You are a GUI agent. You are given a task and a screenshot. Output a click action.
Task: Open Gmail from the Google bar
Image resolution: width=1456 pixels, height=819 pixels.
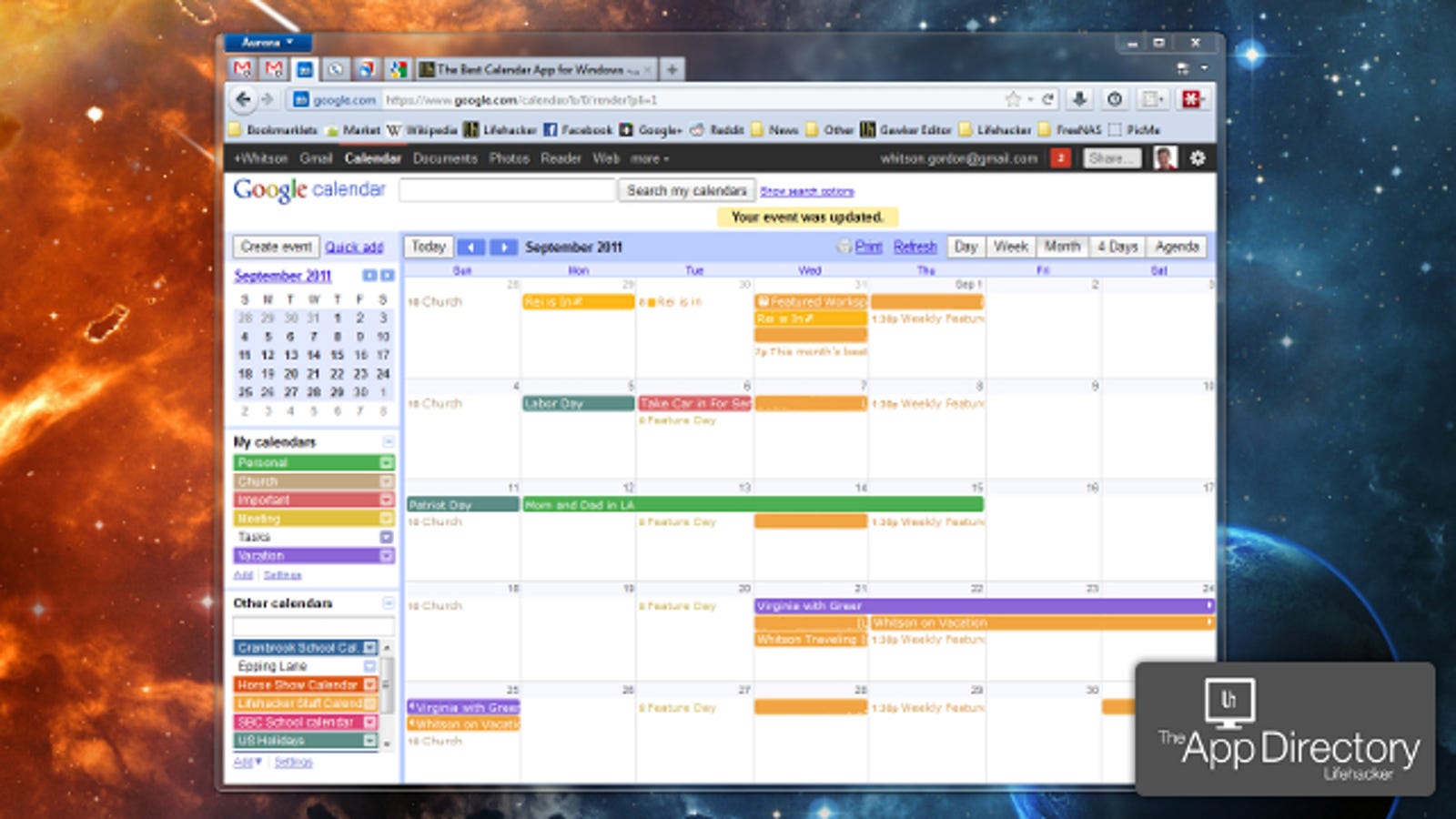pyautogui.click(x=316, y=158)
